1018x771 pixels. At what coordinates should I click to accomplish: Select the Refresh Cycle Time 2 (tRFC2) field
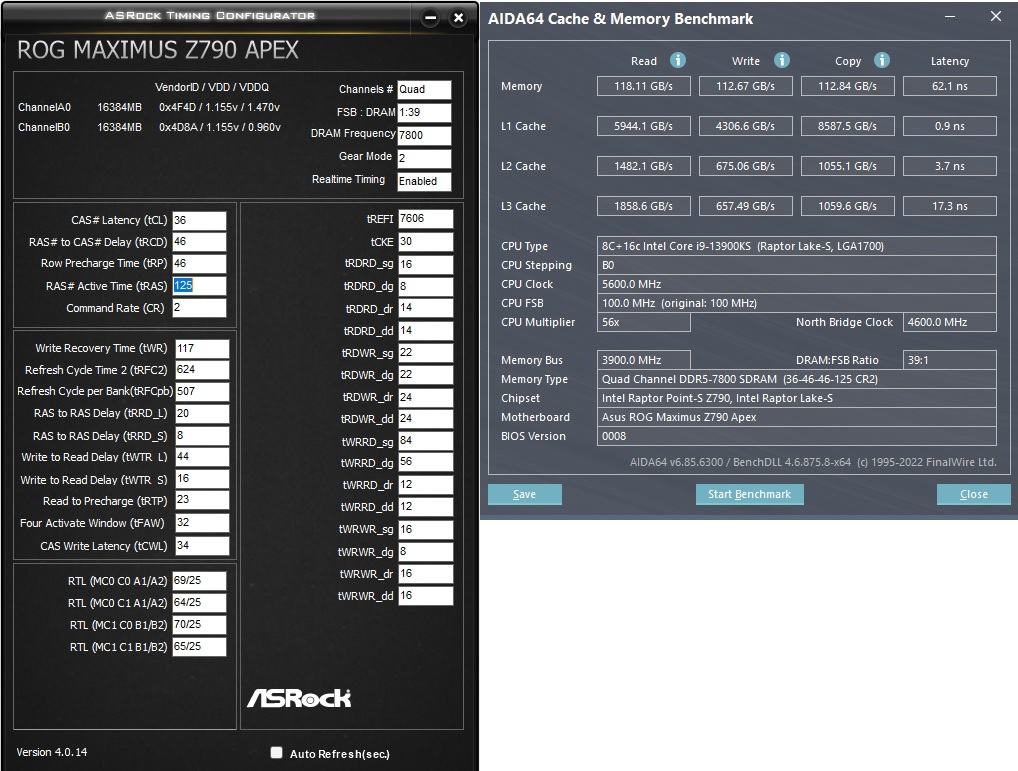click(203, 370)
